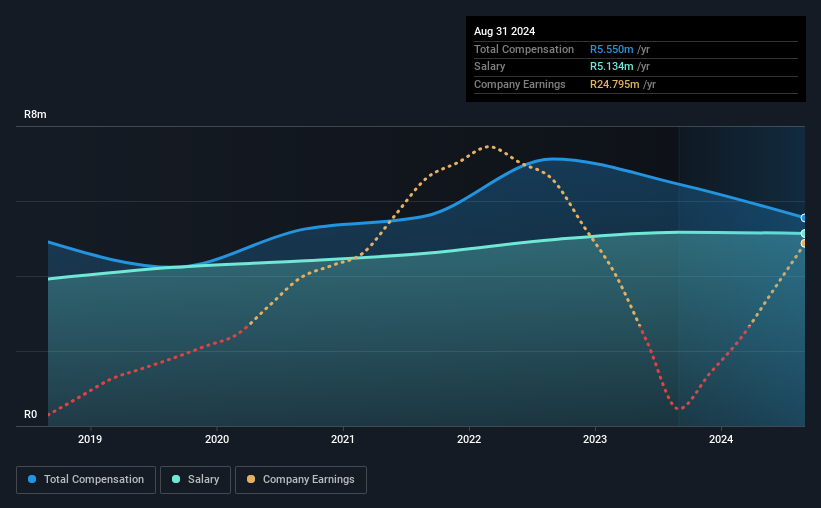
Task: Toggle the Salary legend button
Action: tap(195, 480)
